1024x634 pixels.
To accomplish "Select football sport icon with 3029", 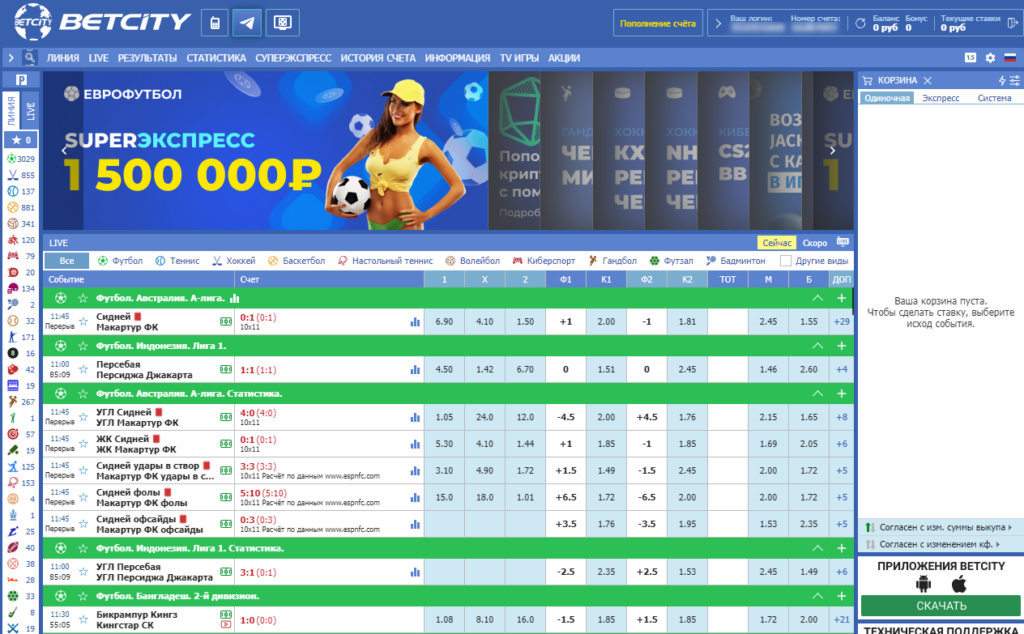I will coord(12,159).
